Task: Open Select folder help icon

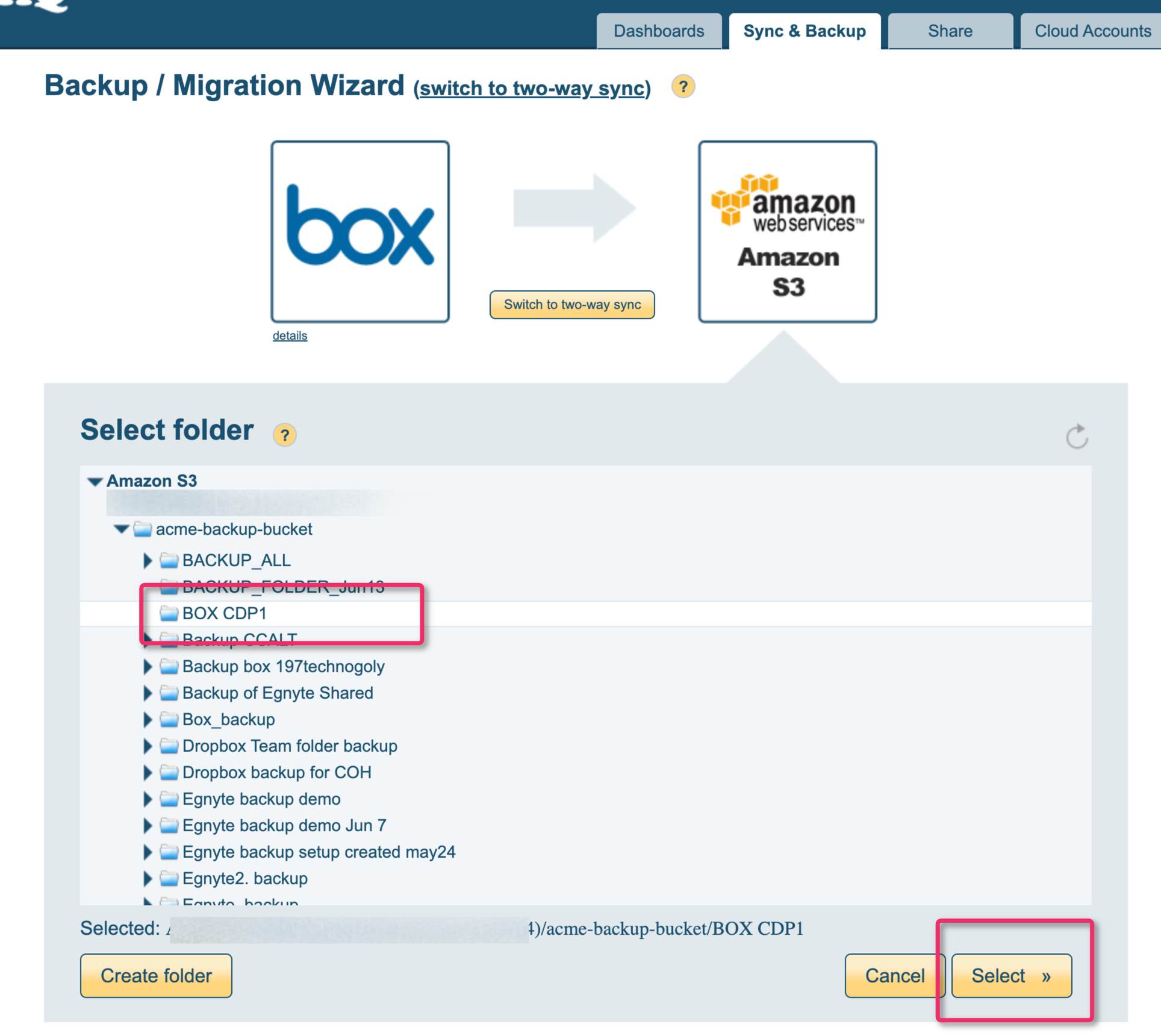Action: tap(284, 434)
